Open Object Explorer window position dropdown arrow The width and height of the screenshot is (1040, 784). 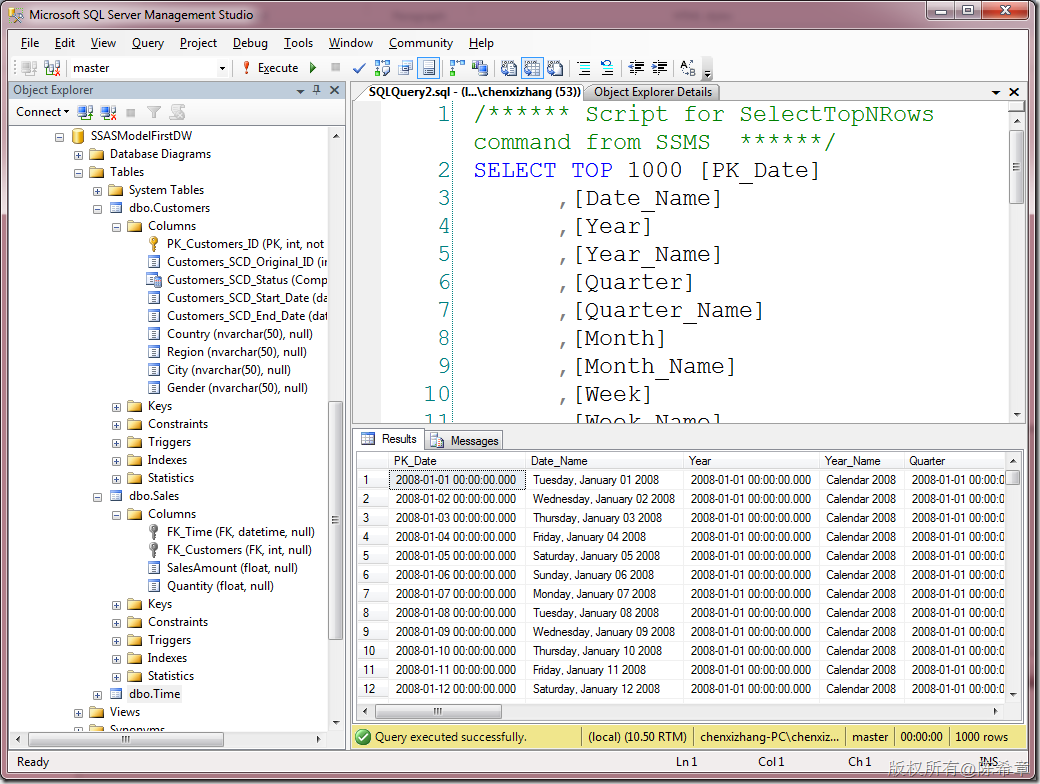[300, 91]
